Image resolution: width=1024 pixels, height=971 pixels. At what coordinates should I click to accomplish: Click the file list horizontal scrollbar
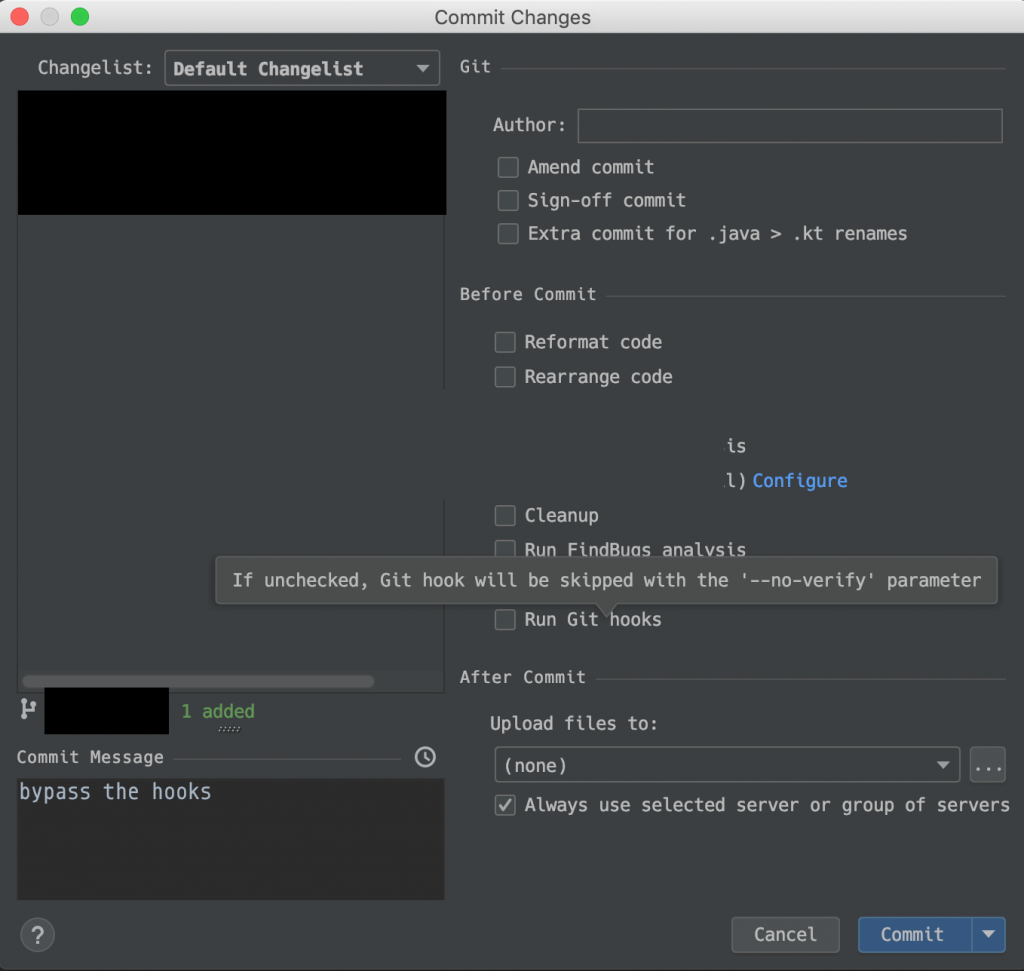198,681
